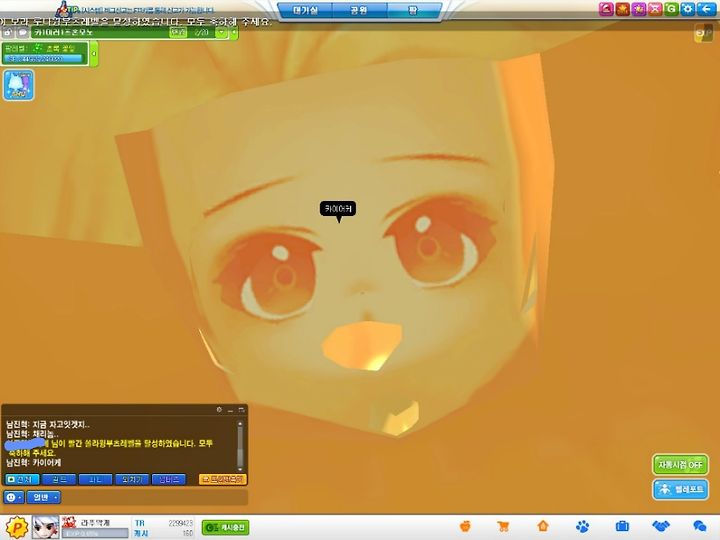Click the translucent yellow P badge below toolbar
Screen dimensions: 720x540
703,33
